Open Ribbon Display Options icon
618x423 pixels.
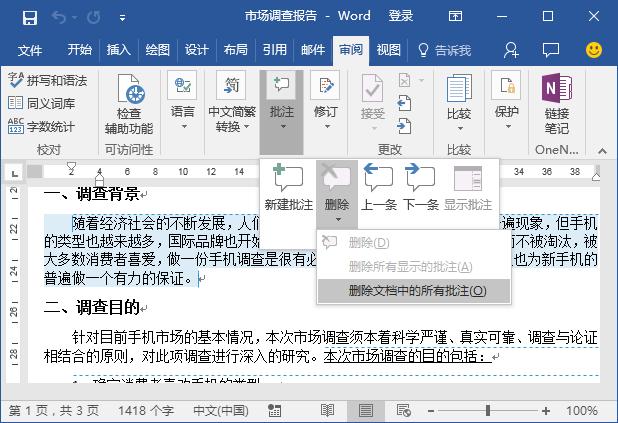pyautogui.click(x=455, y=16)
